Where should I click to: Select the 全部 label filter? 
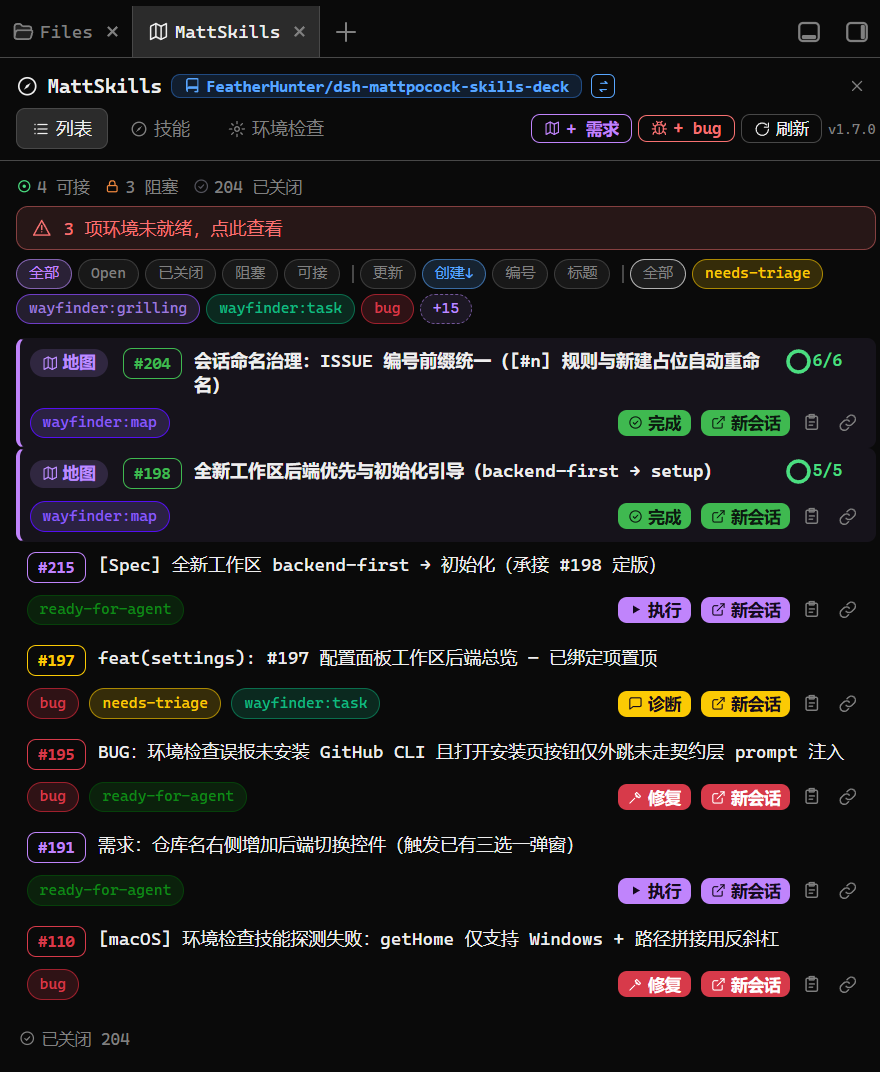pyautogui.click(x=658, y=273)
